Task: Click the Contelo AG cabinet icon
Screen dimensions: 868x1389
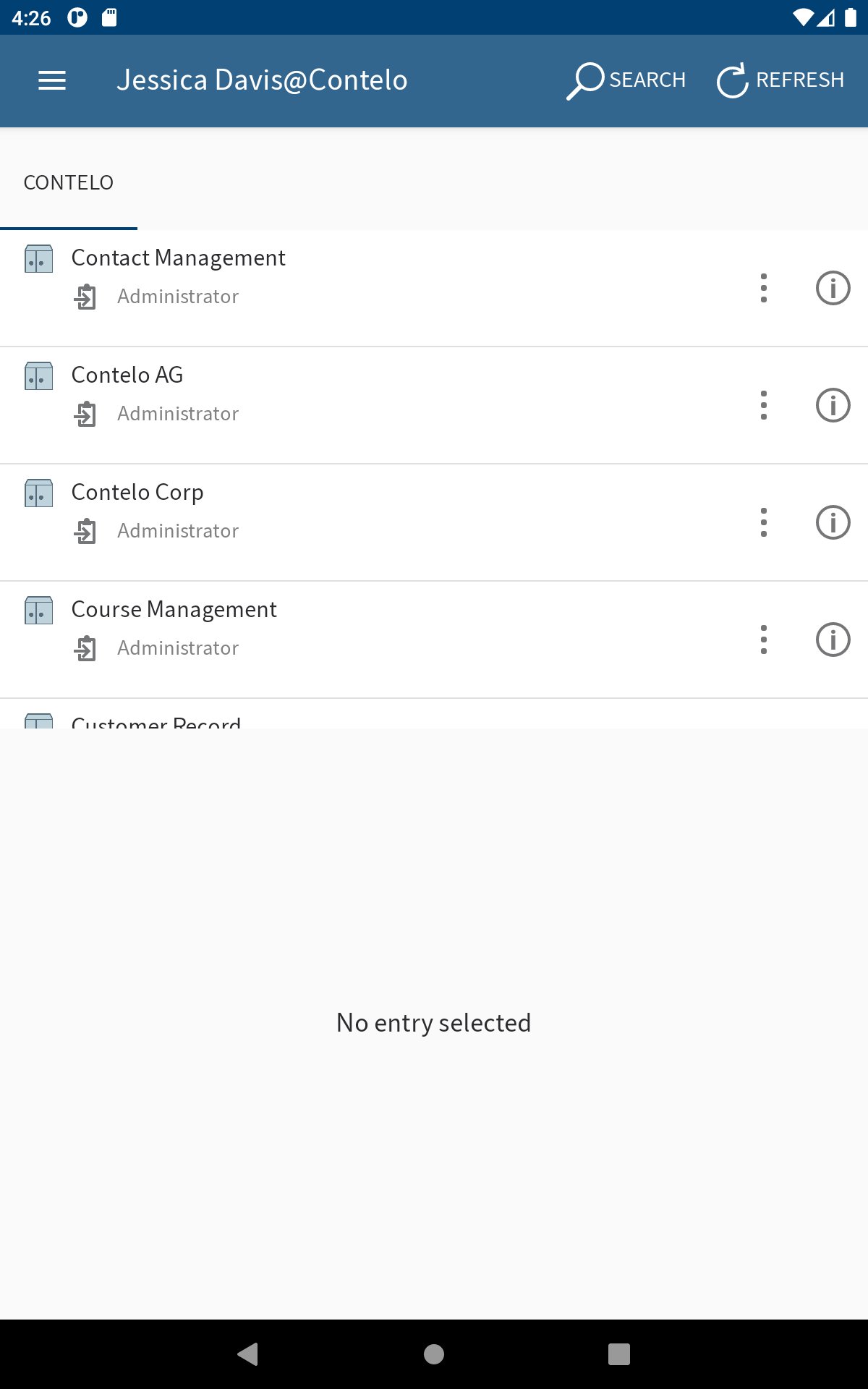Action: [x=39, y=375]
